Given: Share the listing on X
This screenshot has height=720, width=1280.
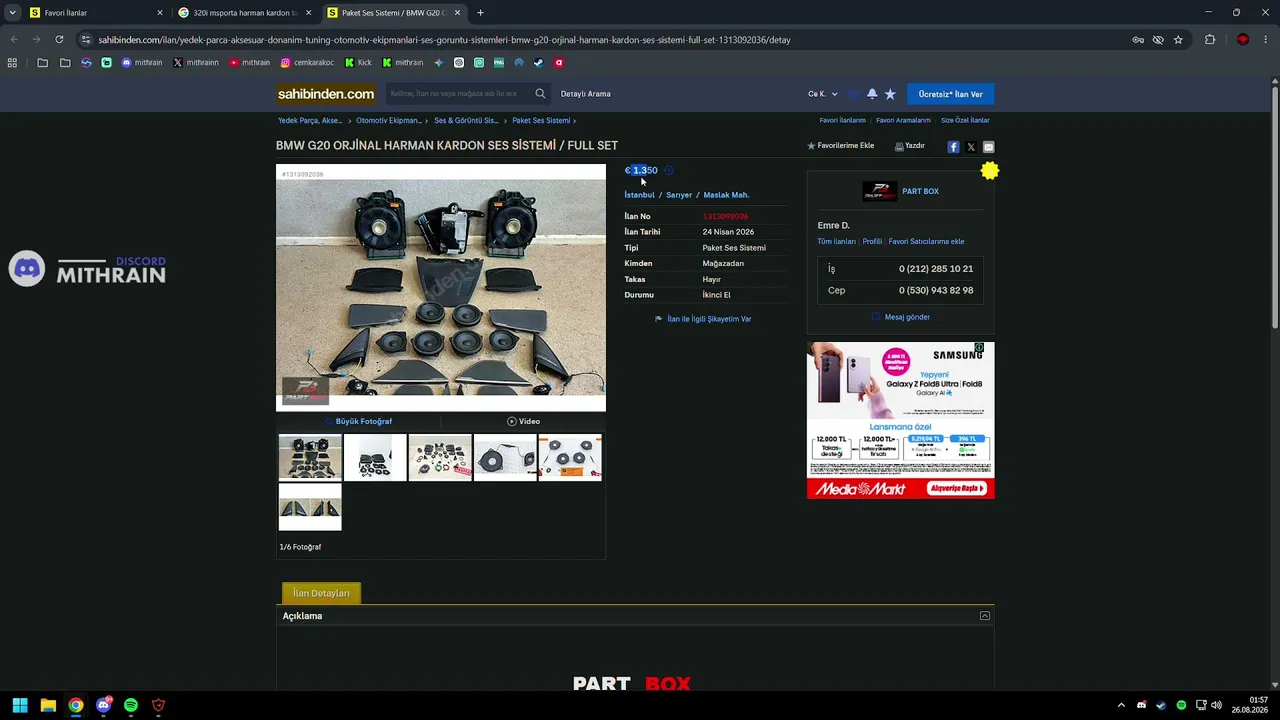Looking at the screenshot, I should pyautogui.click(x=971, y=147).
